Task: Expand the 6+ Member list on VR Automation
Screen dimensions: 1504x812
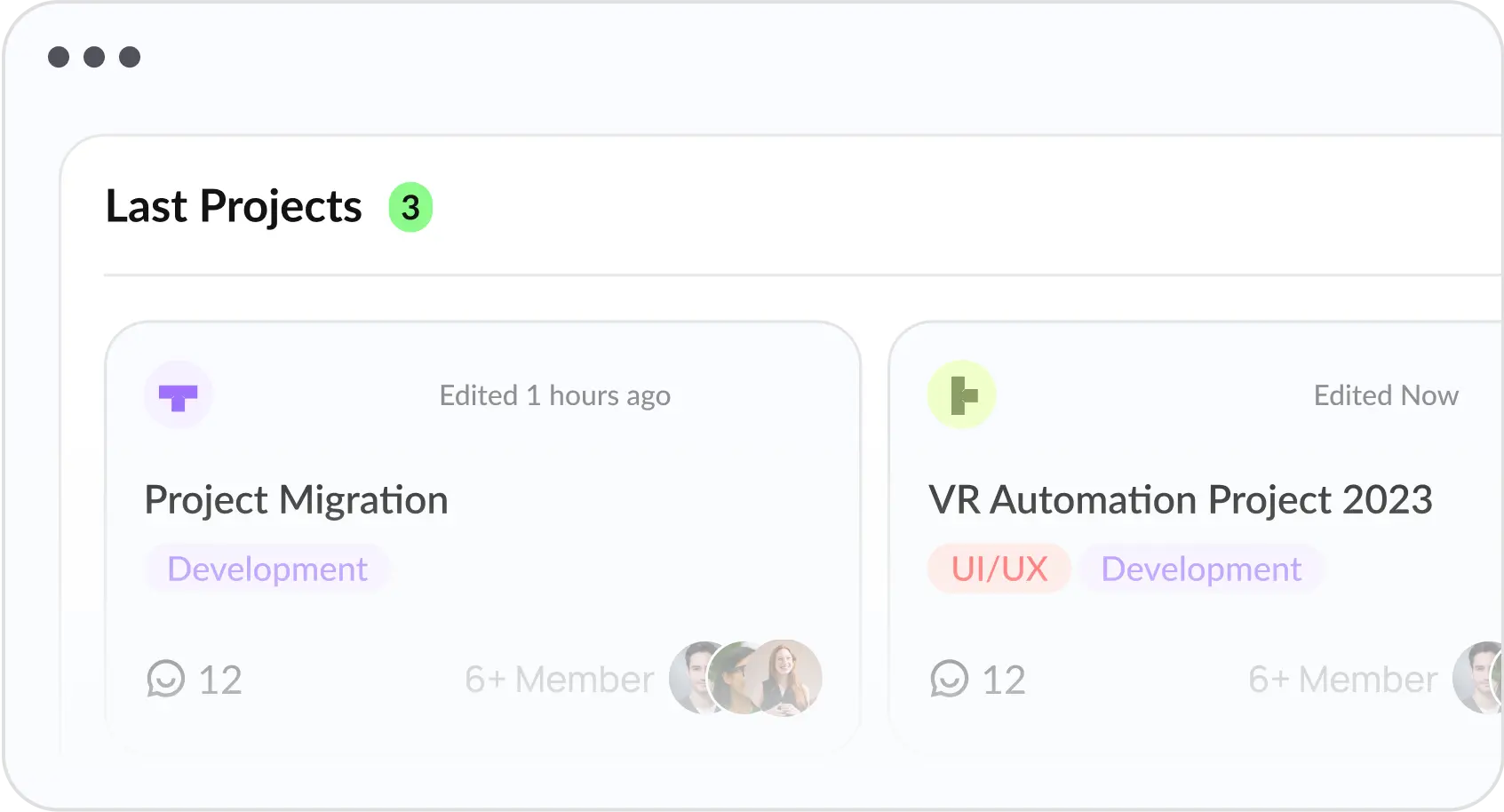Action: 1342,679
